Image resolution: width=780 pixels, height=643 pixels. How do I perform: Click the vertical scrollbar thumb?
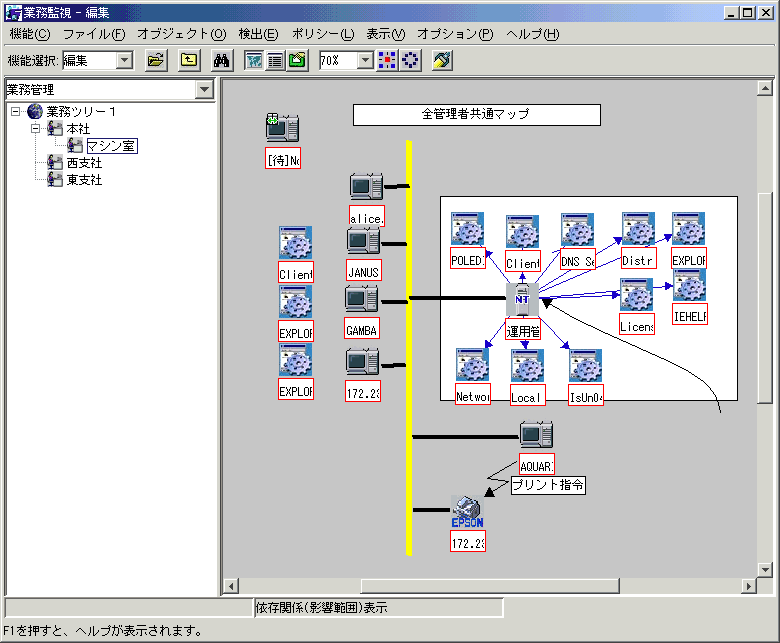(765, 298)
